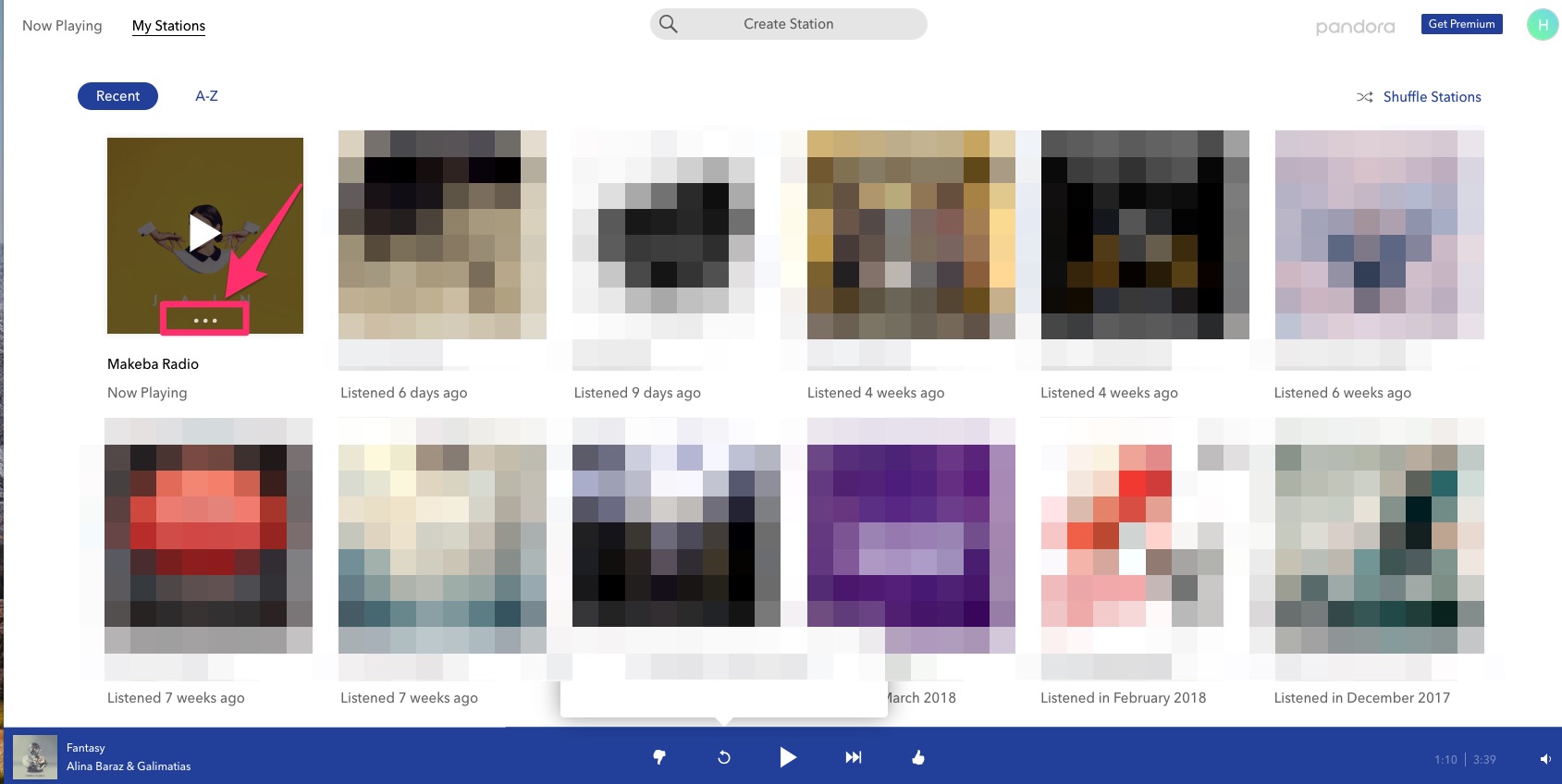Click the Shuffle Stations link

pyautogui.click(x=1432, y=97)
